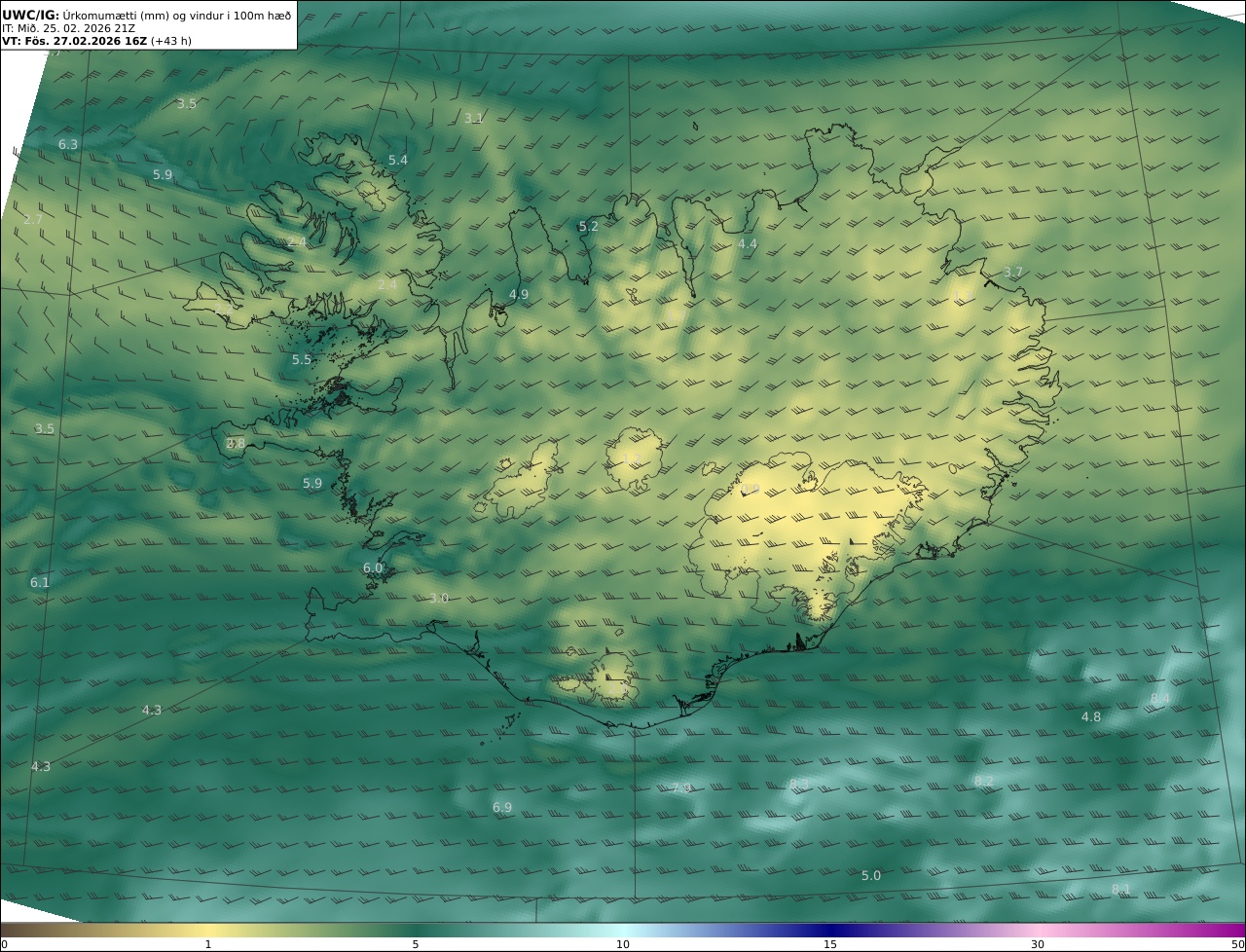Select the 5.0 value near bottom
The image size is (1246, 952).
(x=871, y=875)
